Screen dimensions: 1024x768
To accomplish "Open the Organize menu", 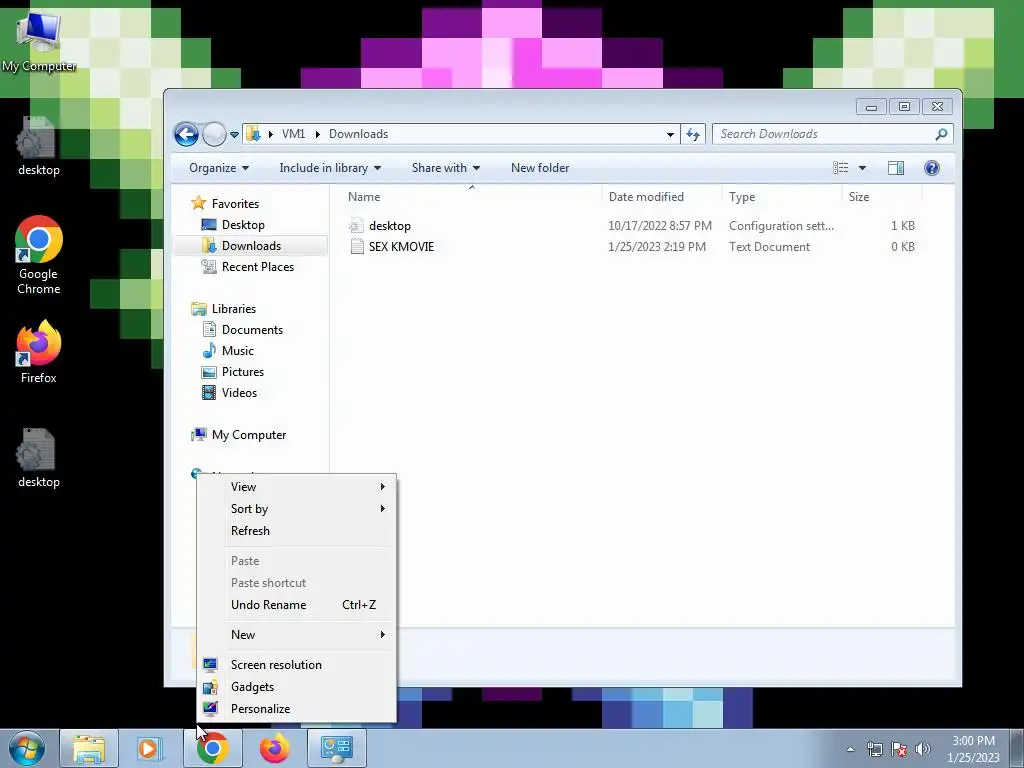I will tap(219, 168).
